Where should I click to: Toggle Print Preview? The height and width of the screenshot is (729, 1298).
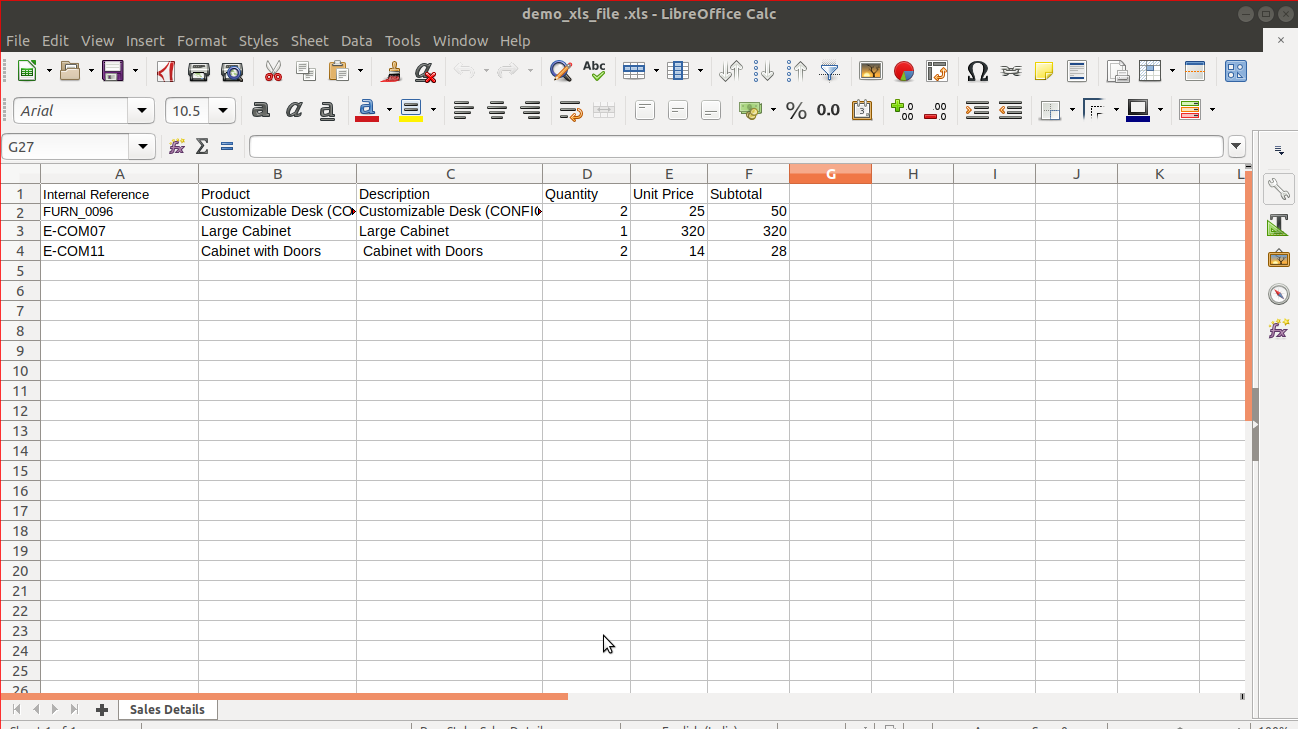point(232,71)
